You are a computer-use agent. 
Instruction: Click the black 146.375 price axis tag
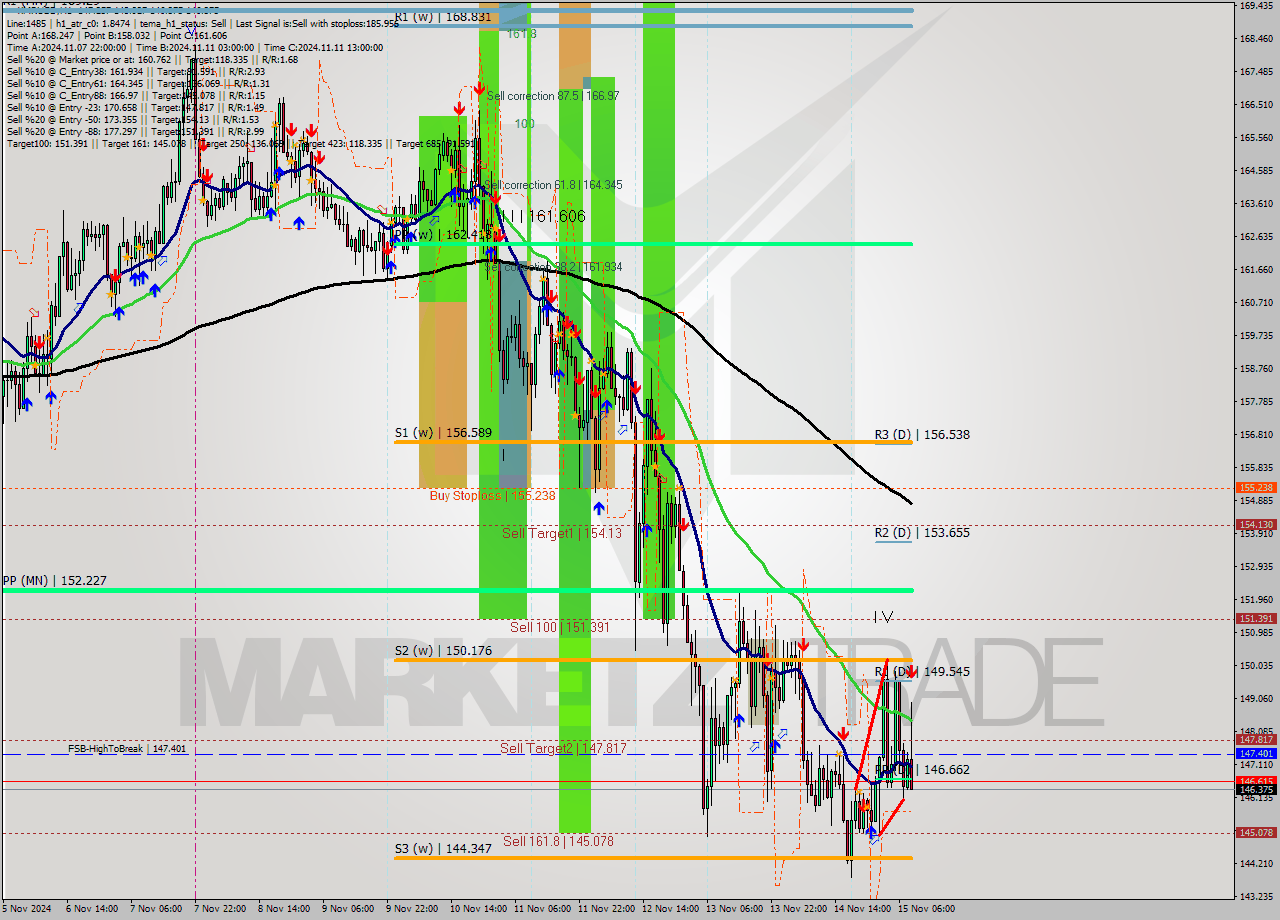tap(1256, 790)
